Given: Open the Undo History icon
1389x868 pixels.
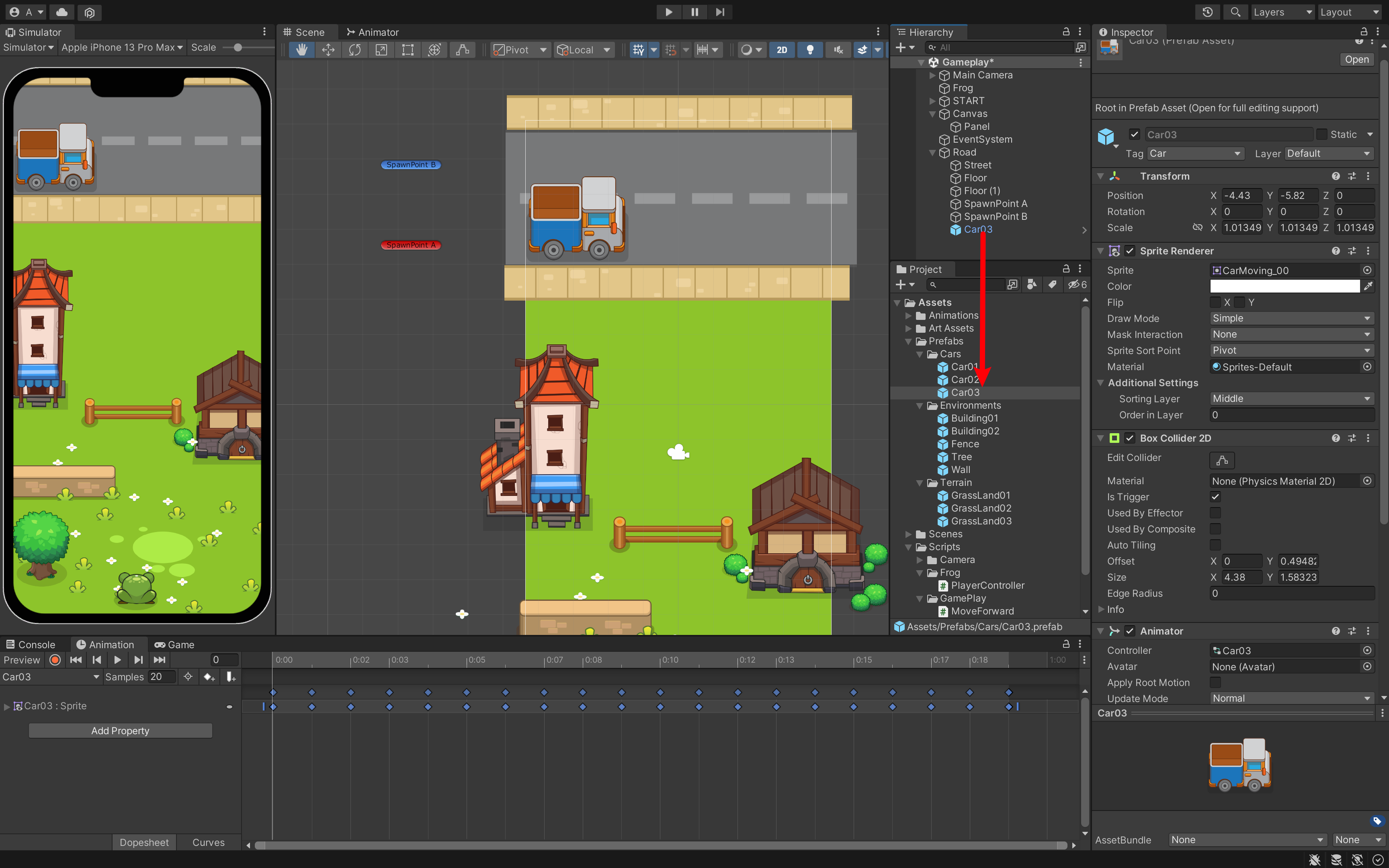Looking at the screenshot, I should (1208, 12).
